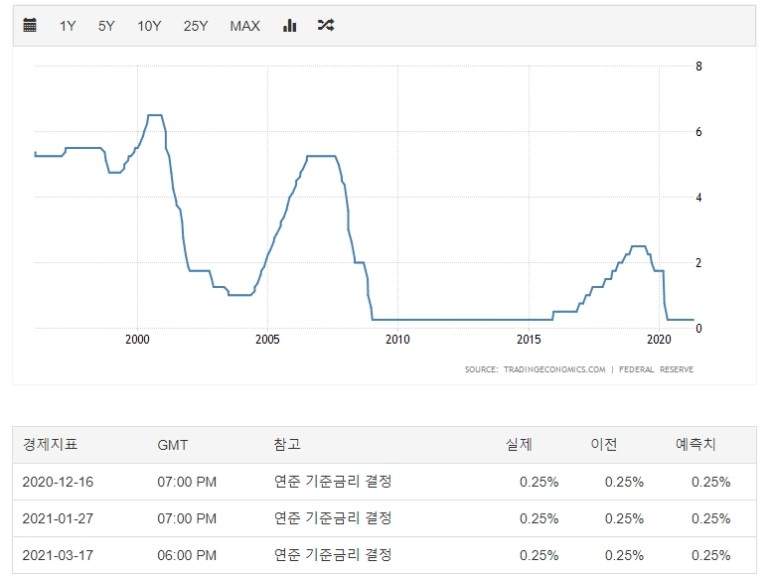The height and width of the screenshot is (574, 773).
Task: Click the 이전 column header
Action: pyautogui.click(x=603, y=444)
